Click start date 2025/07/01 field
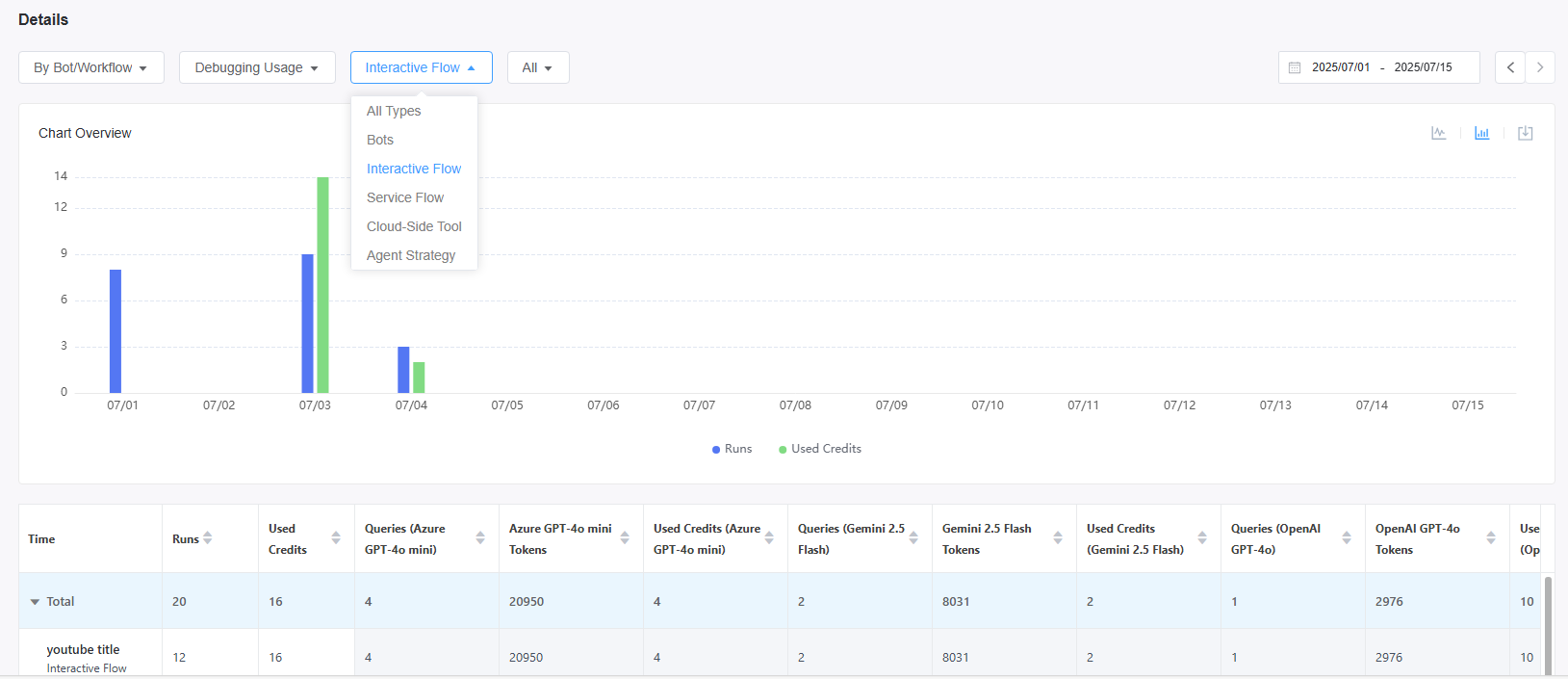This screenshot has width=1568, height=679. point(1341,67)
